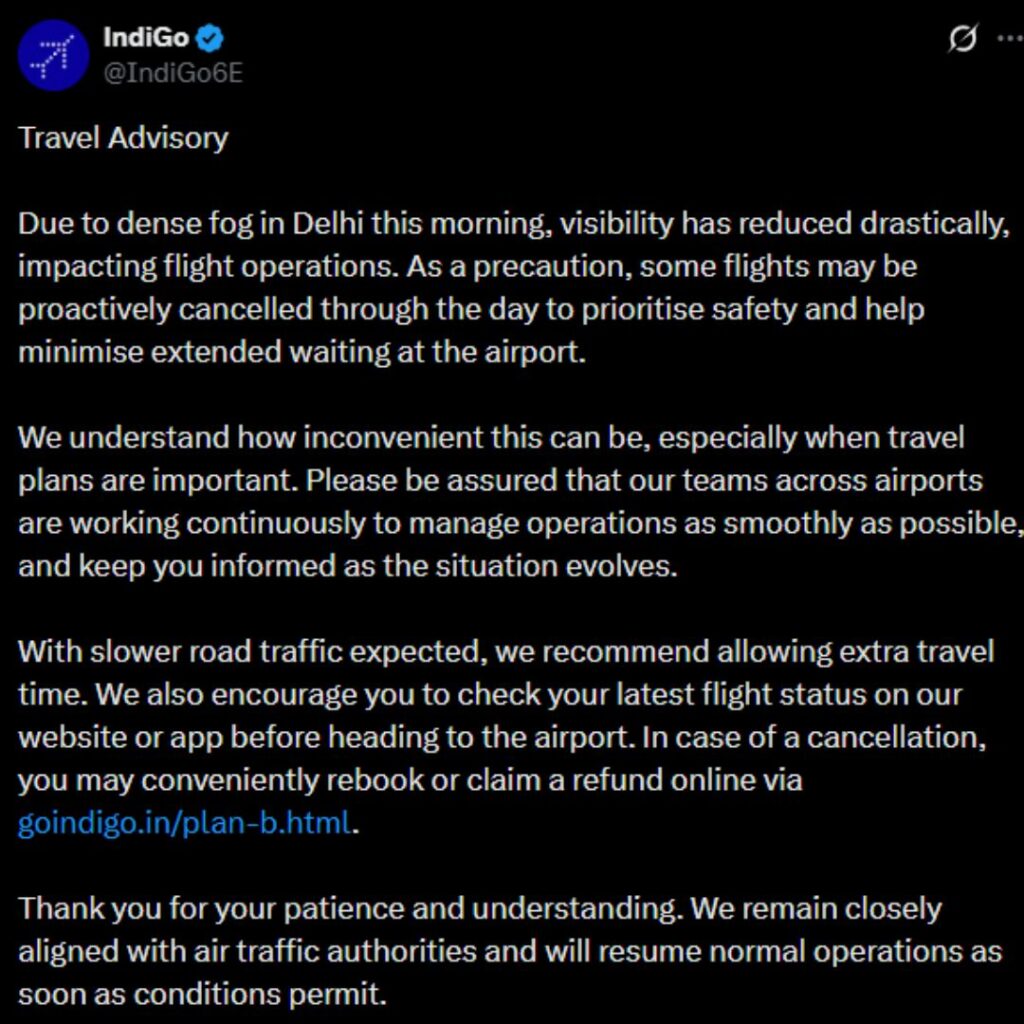This screenshot has height=1024, width=1024.
Task: Click 'soon as conditions permit' closing line
Action: (x=201, y=994)
